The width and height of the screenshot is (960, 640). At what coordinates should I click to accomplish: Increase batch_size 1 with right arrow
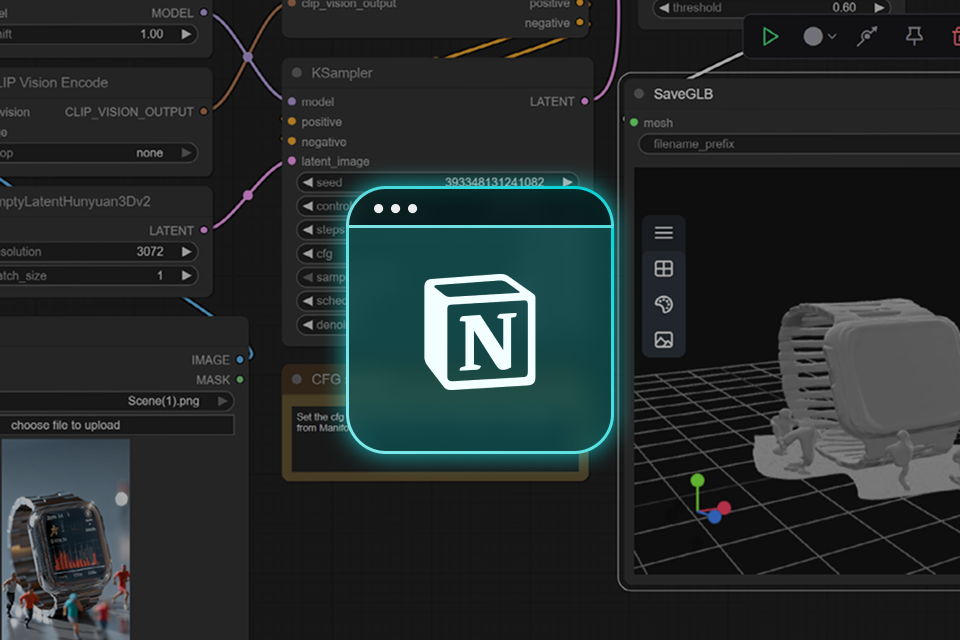pos(186,276)
